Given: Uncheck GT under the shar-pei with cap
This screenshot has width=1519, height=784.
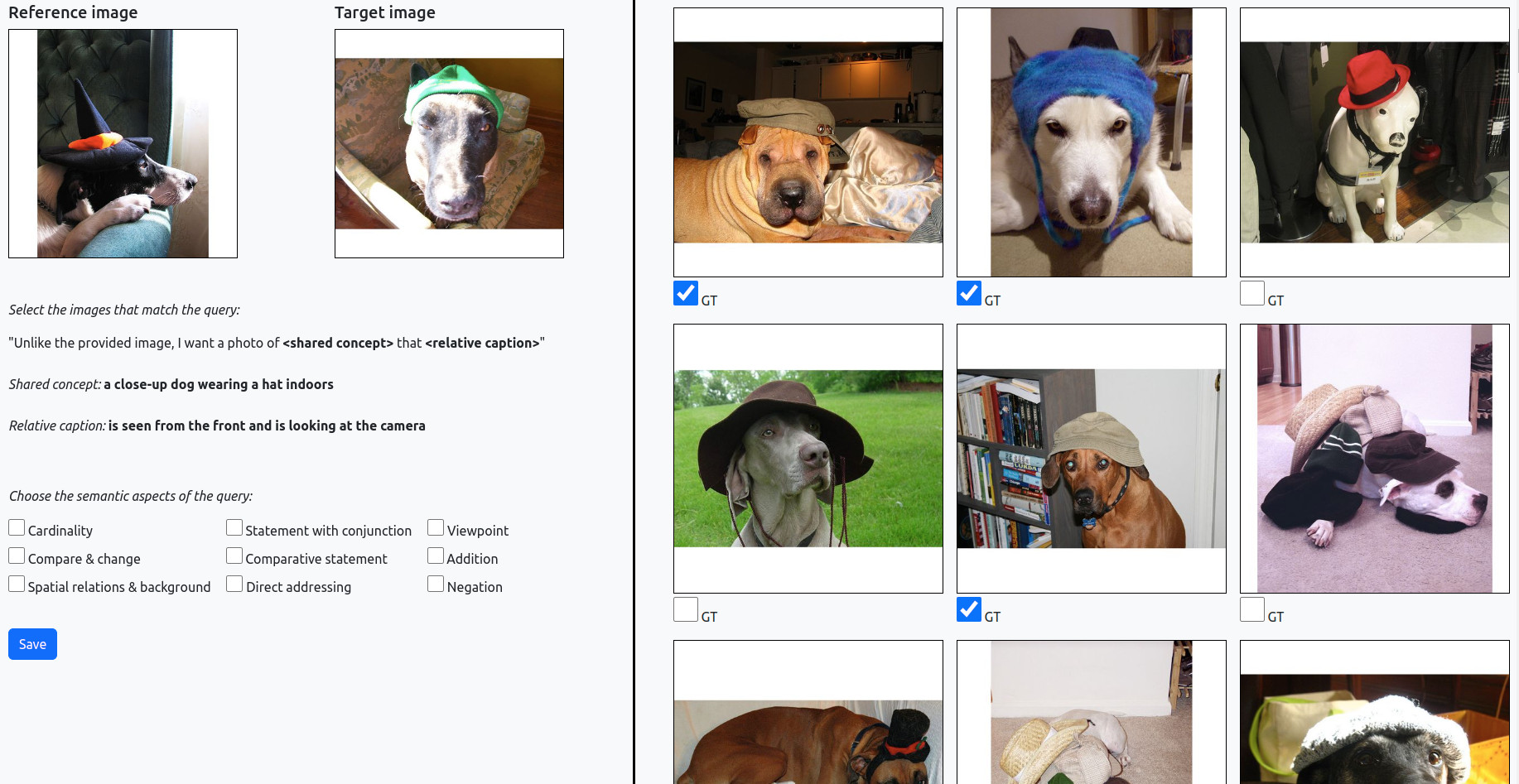Looking at the screenshot, I should tap(686, 293).
